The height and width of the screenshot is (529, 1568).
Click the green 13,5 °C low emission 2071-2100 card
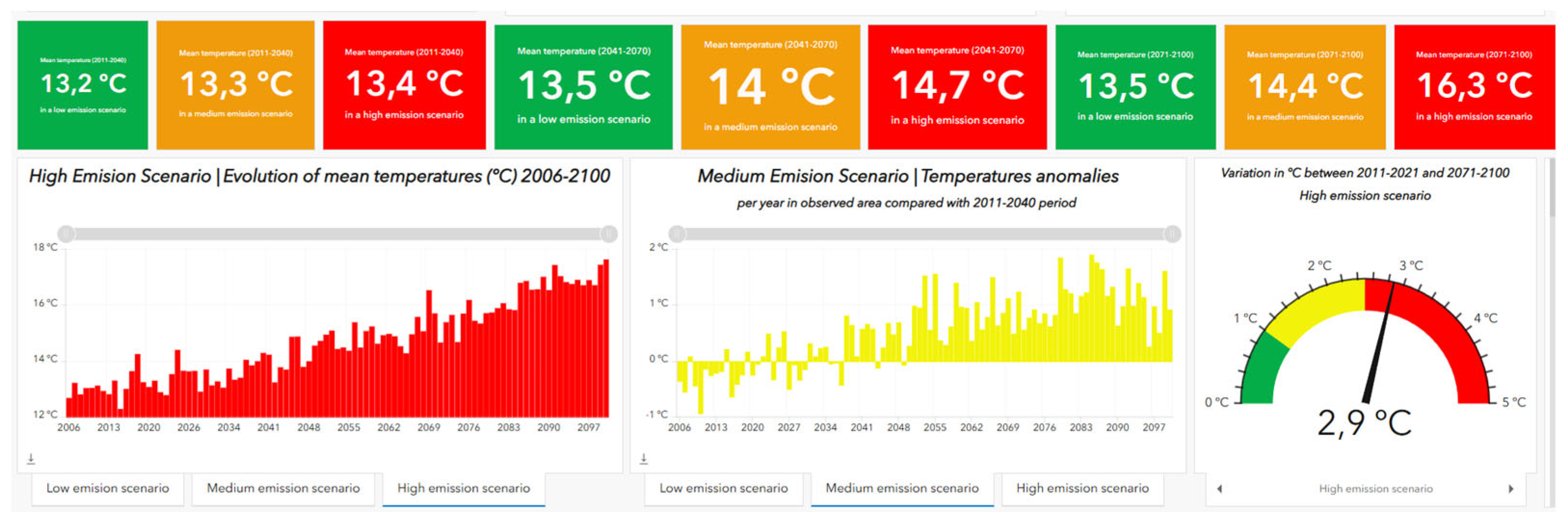click(1135, 87)
